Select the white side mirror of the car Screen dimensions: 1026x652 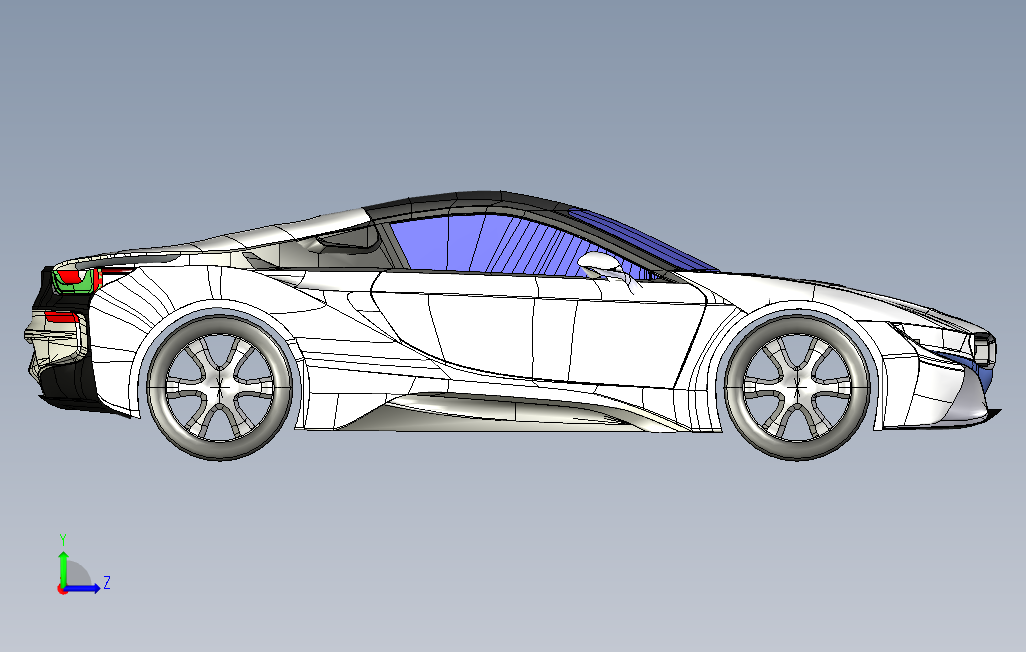click(601, 264)
